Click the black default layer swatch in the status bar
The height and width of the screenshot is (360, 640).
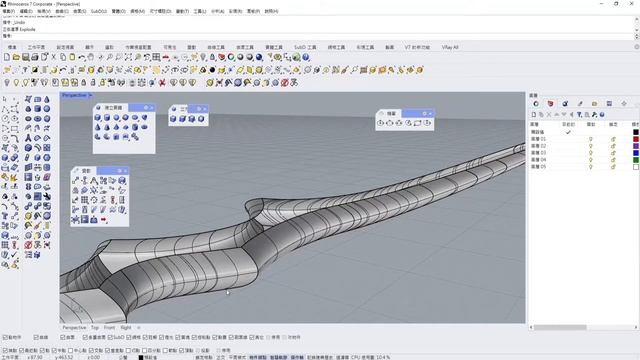tap(141, 358)
